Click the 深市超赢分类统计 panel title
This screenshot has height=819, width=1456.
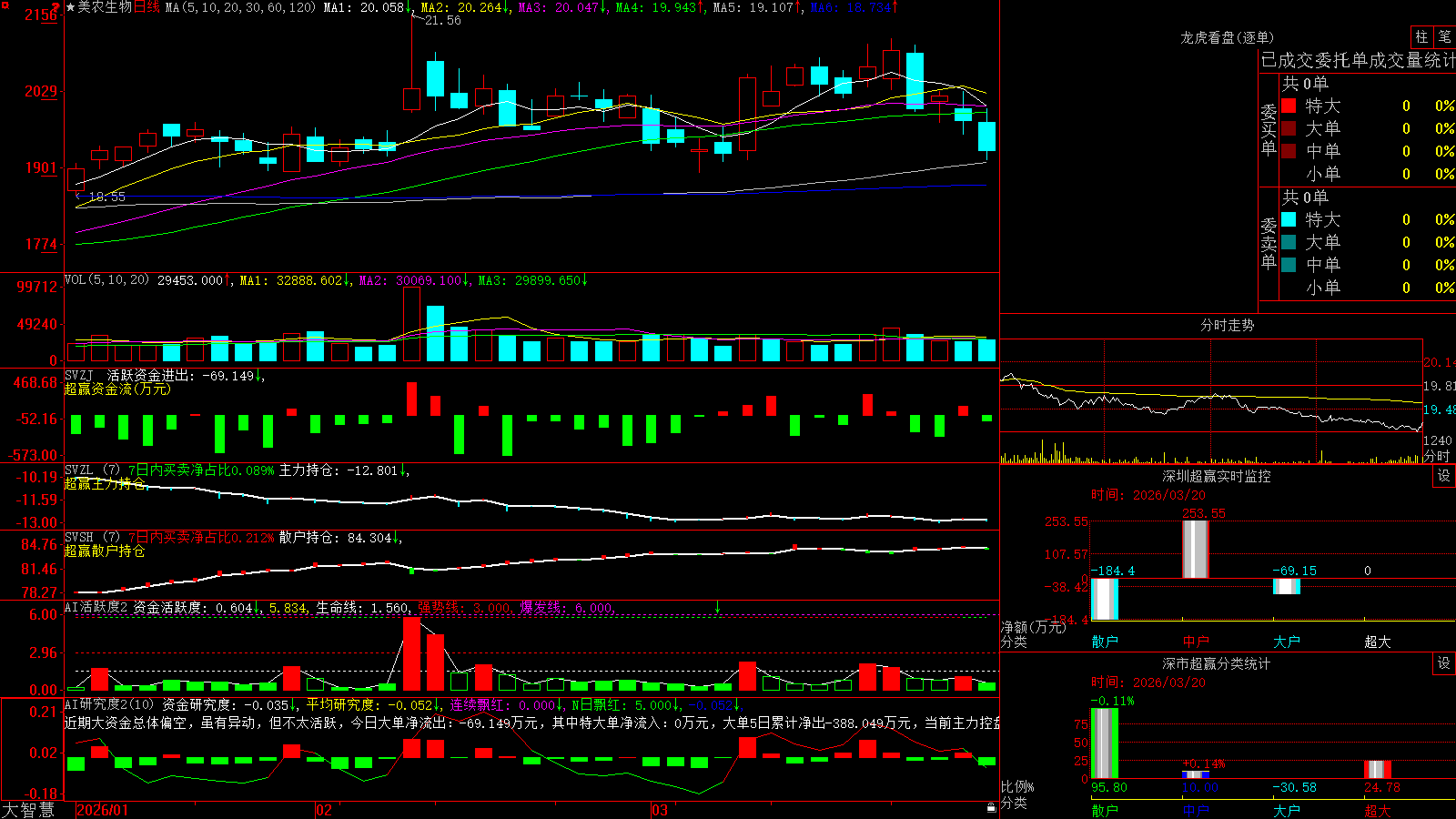(1216, 663)
